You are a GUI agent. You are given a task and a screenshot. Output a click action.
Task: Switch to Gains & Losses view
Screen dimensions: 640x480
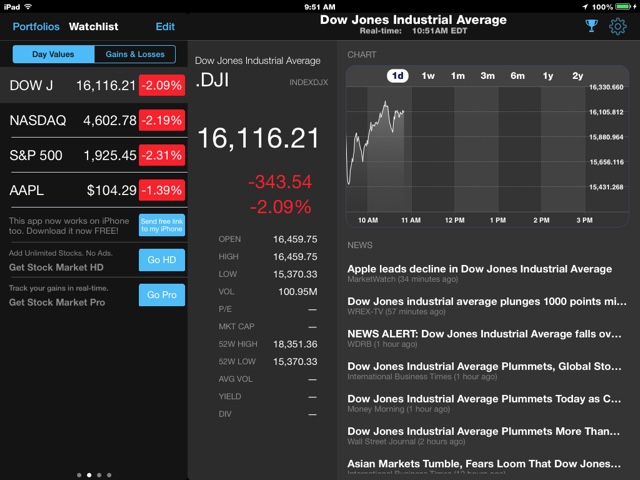point(135,54)
